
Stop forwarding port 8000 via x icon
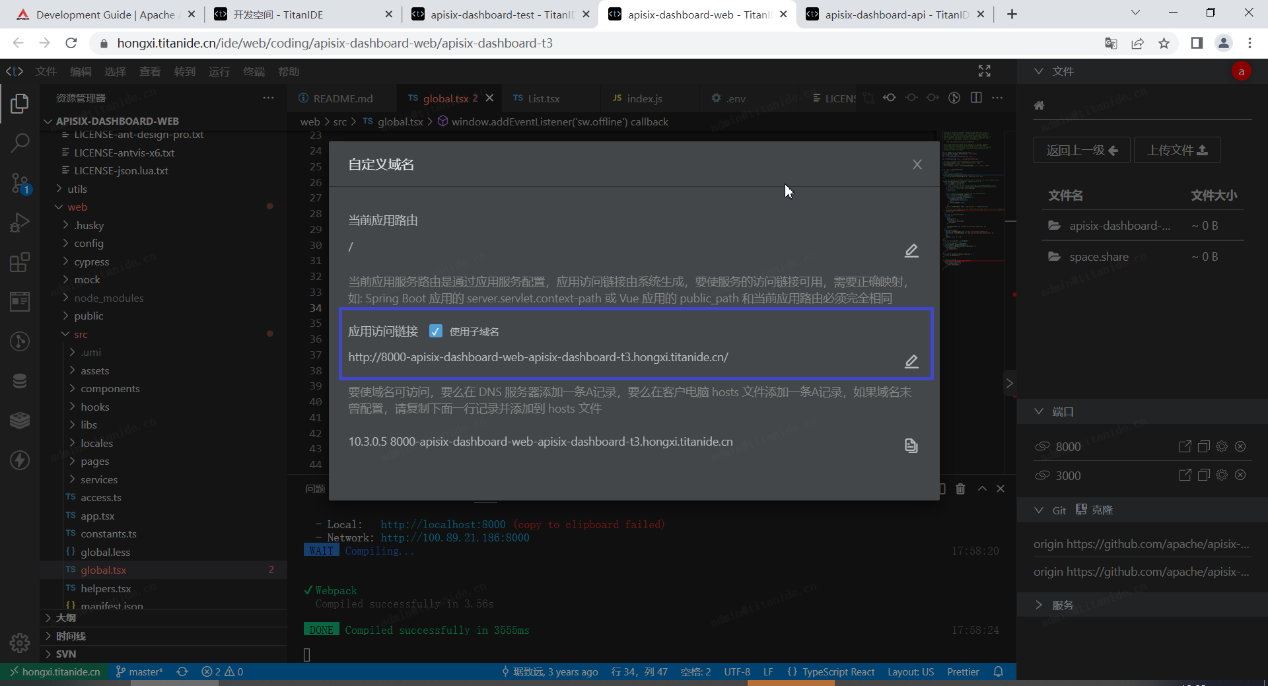point(1240,446)
